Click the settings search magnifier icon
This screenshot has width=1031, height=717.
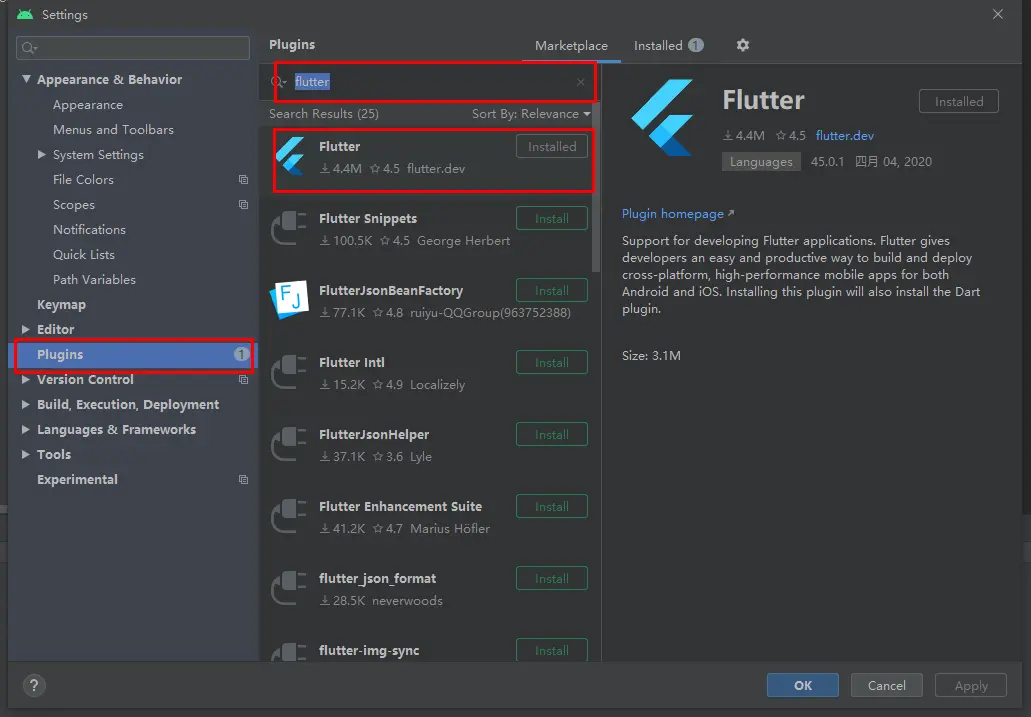29,47
